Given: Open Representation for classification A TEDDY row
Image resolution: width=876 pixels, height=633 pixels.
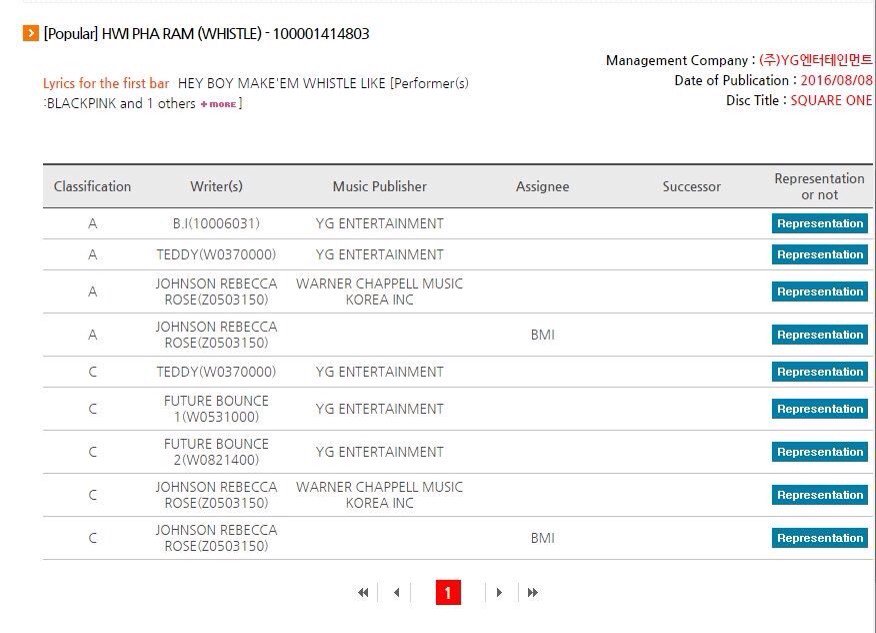Looking at the screenshot, I should 820,255.
